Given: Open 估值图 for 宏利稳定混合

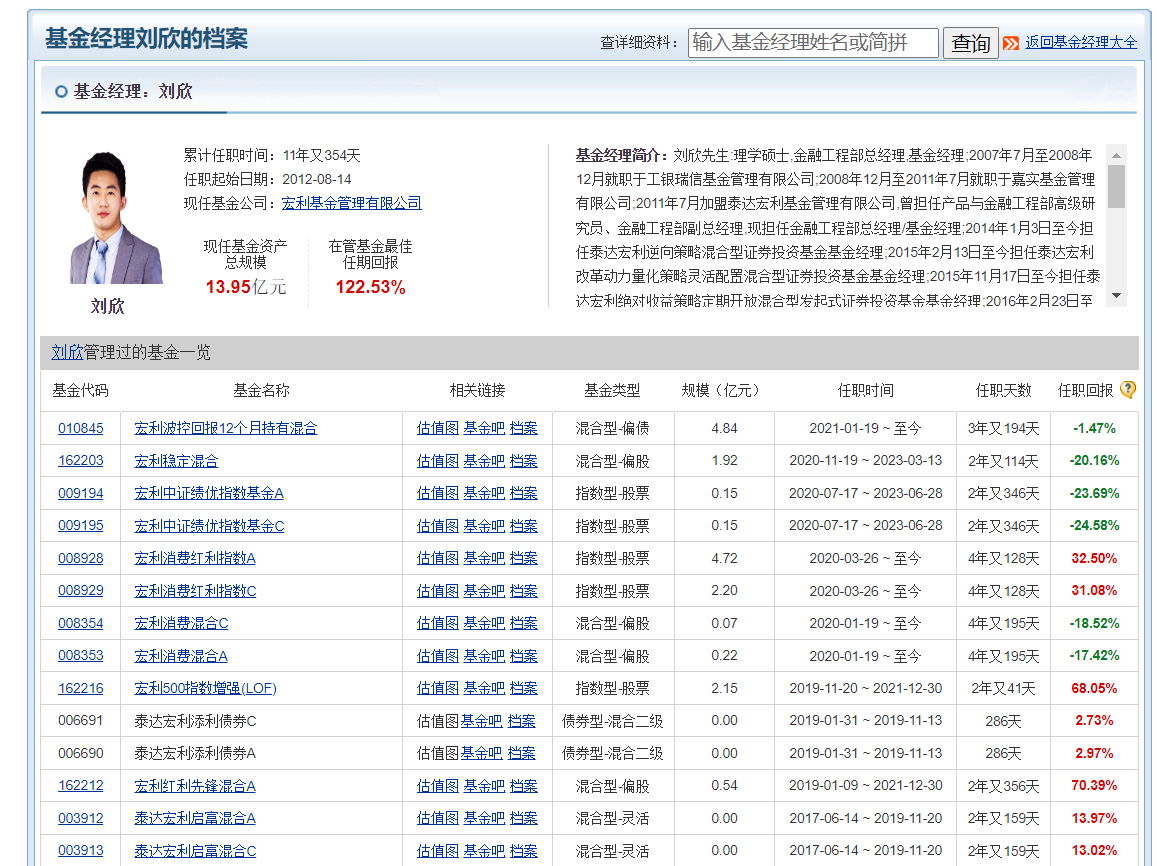Looking at the screenshot, I should tap(437, 461).
